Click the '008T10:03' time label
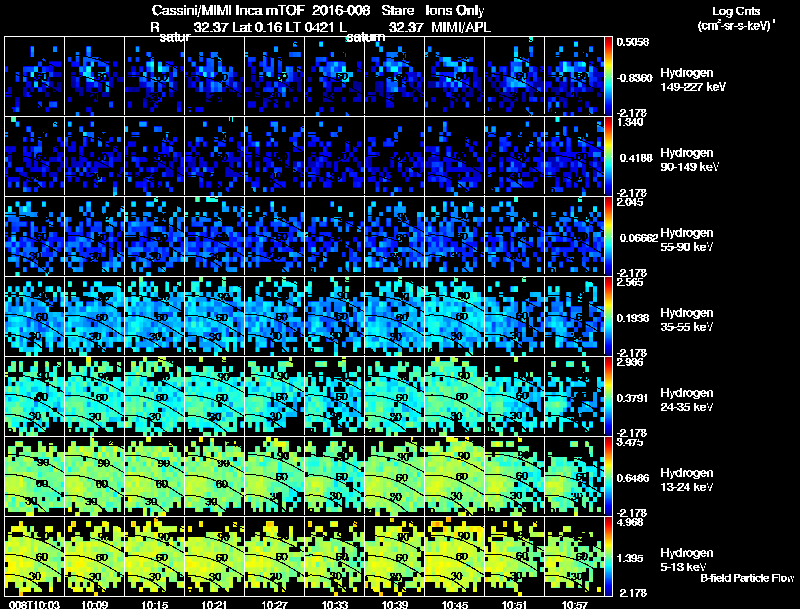 (x=34, y=604)
